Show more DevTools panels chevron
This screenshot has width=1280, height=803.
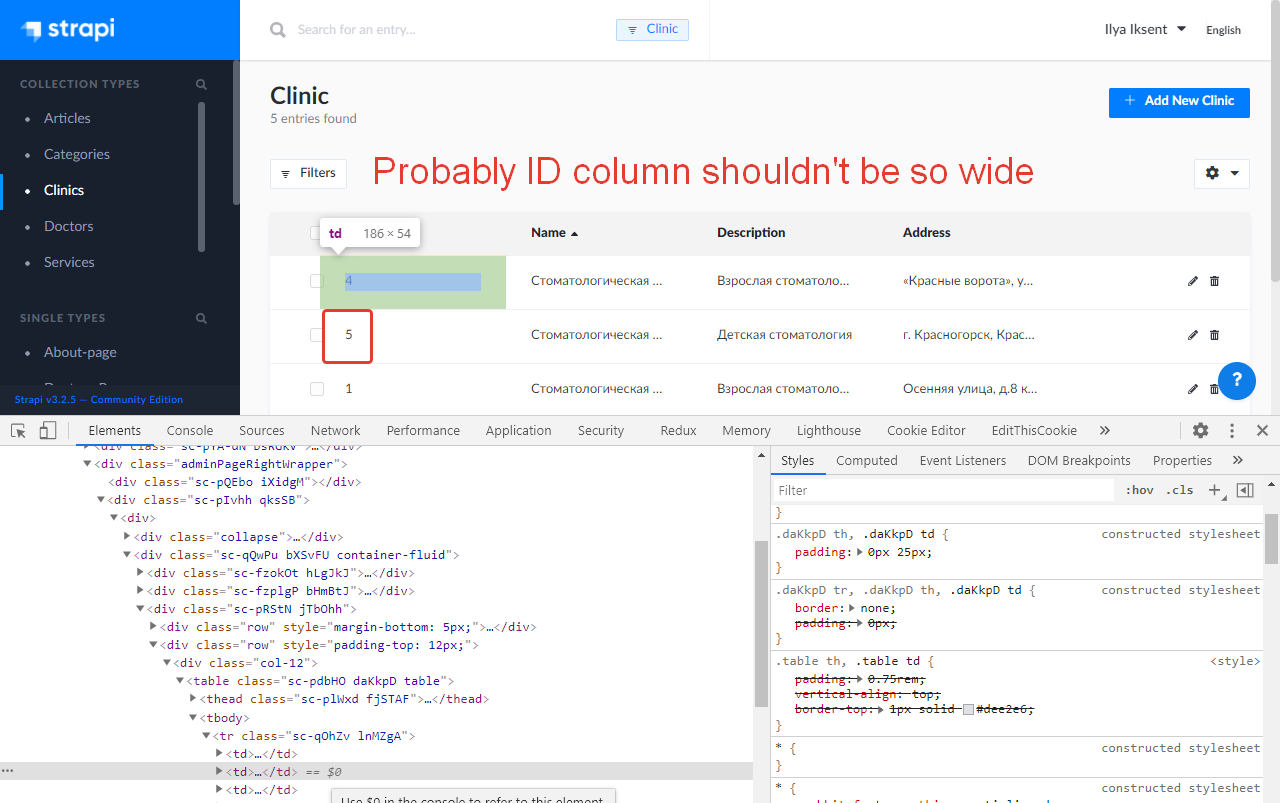coord(1104,431)
